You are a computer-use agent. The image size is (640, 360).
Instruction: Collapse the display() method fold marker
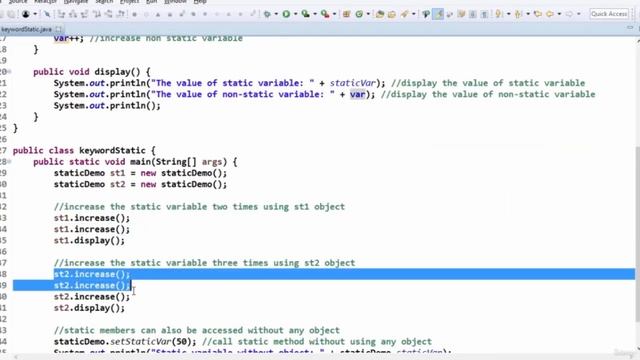(9, 72)
